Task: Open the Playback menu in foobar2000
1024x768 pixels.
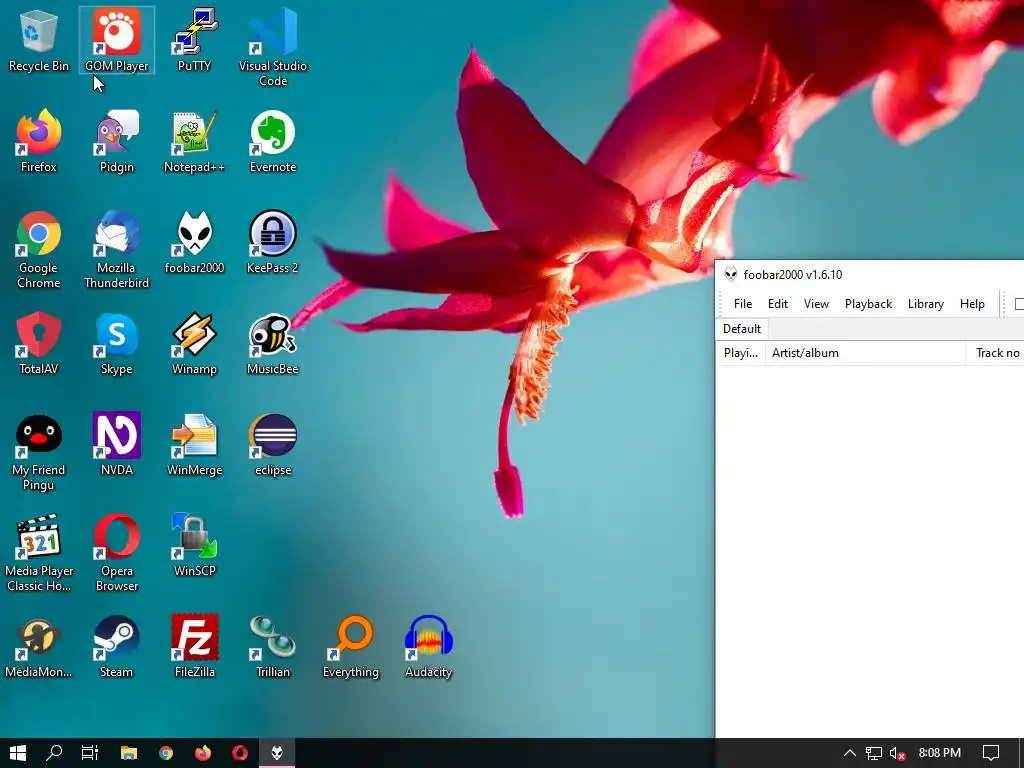Action: [868, 304]
